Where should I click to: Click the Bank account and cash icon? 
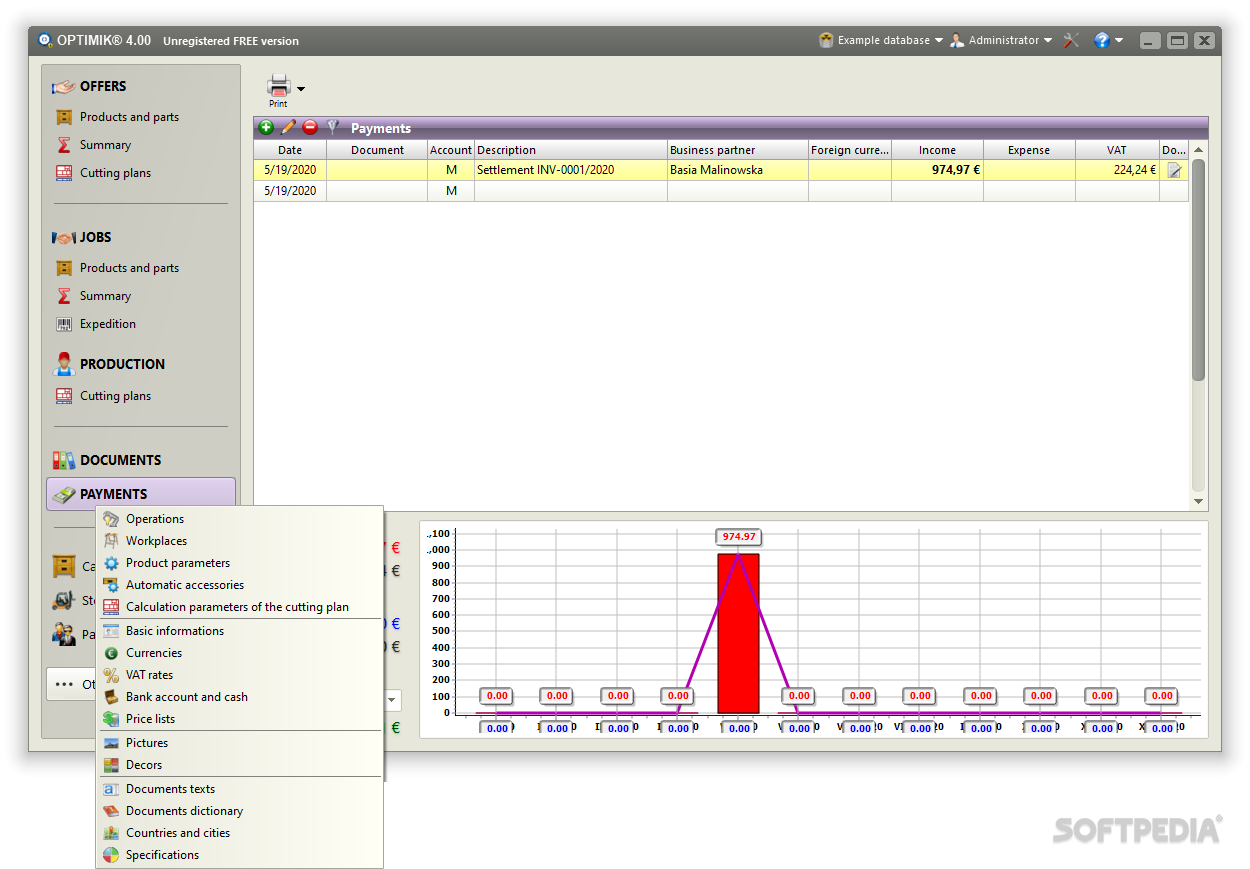(x=111, y=697)
